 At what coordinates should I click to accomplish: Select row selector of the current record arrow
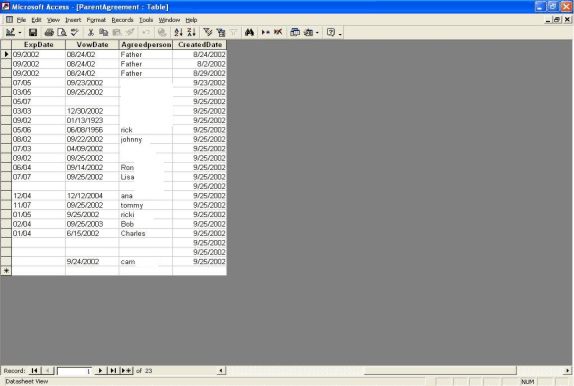pos(6,54)
